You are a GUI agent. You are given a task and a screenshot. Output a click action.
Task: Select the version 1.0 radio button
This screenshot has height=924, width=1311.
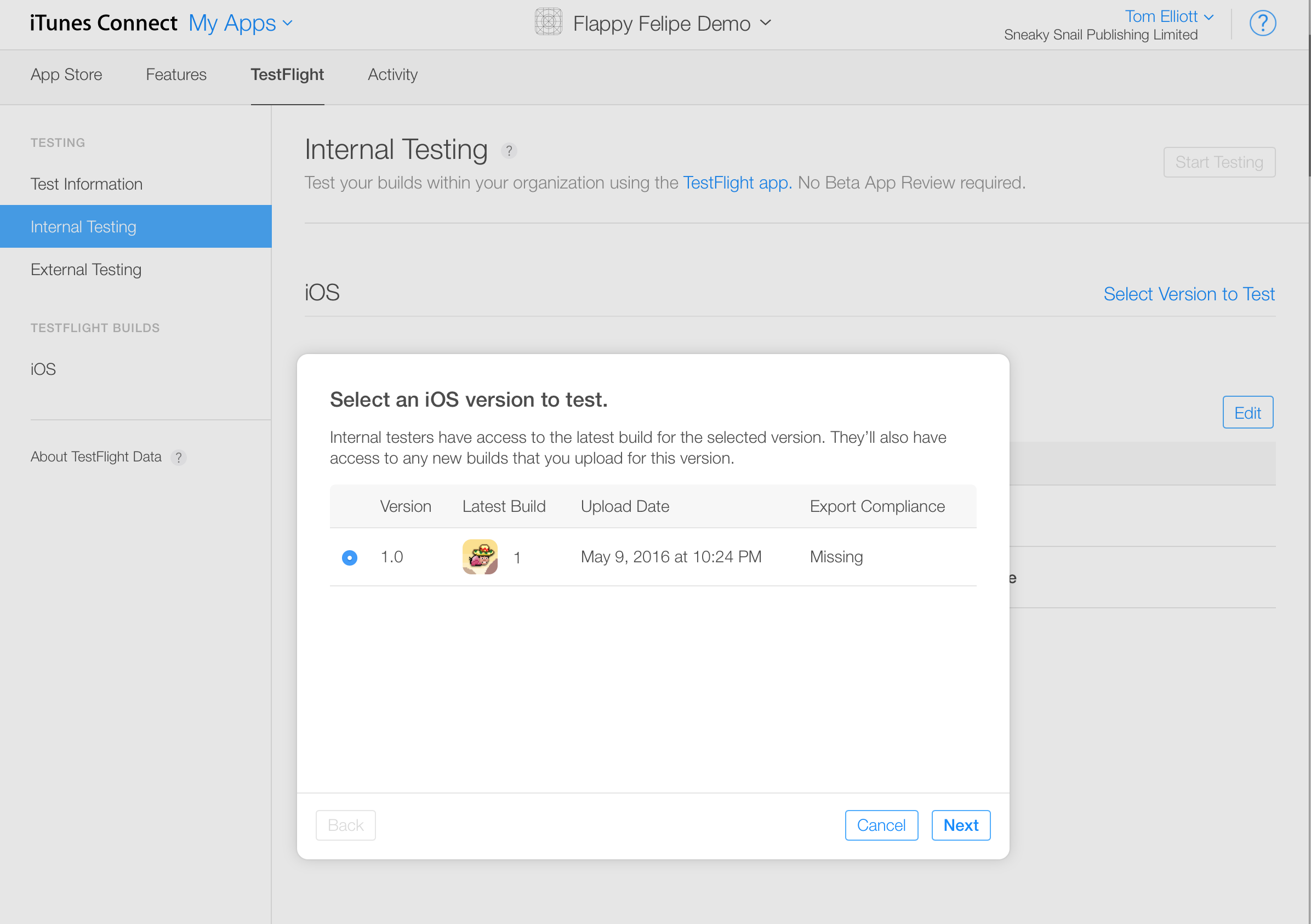pos(350,557)
